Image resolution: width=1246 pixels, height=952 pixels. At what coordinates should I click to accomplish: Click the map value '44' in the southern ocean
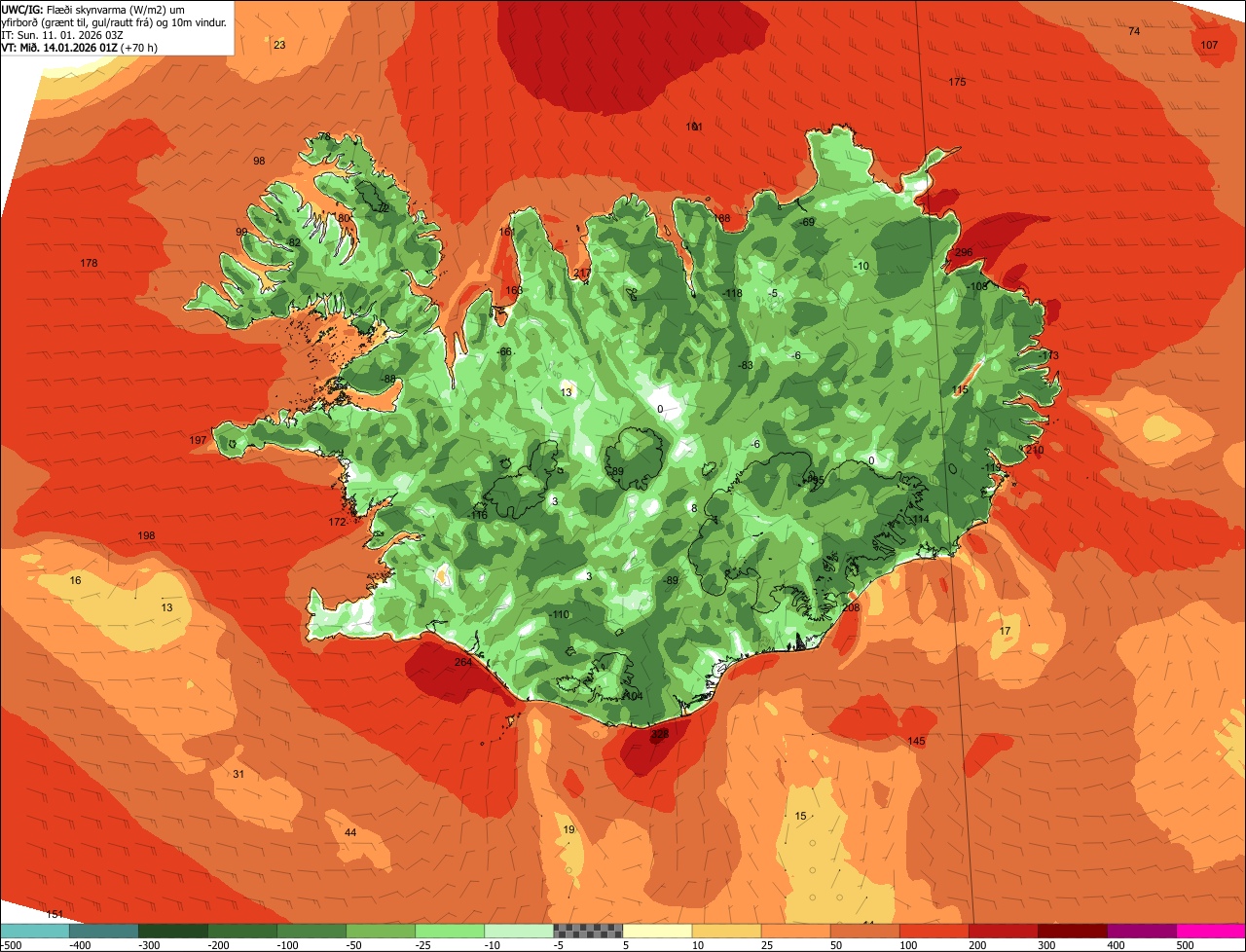click(350, 833)
